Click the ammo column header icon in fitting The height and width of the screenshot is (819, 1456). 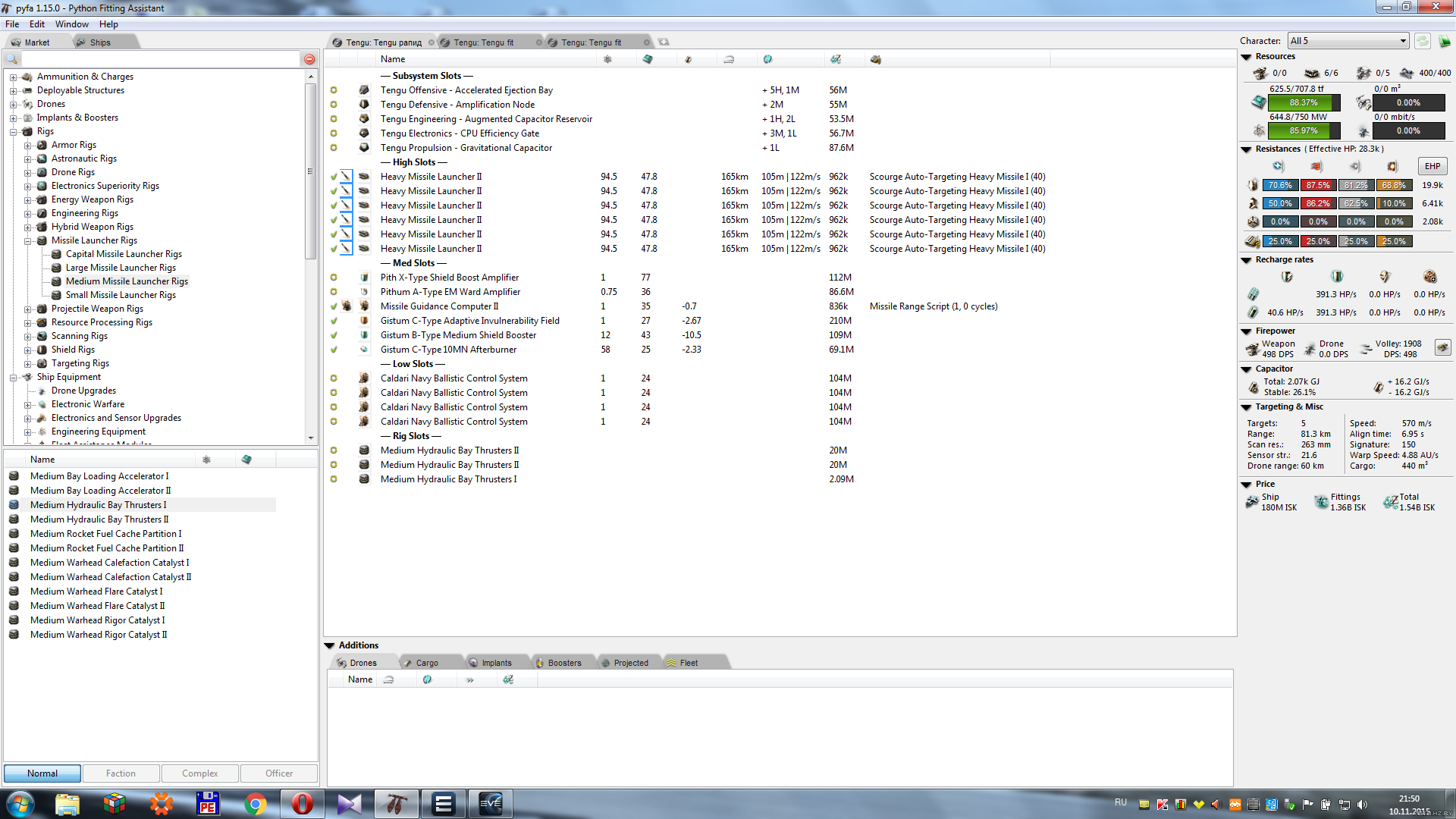point(875,59)
